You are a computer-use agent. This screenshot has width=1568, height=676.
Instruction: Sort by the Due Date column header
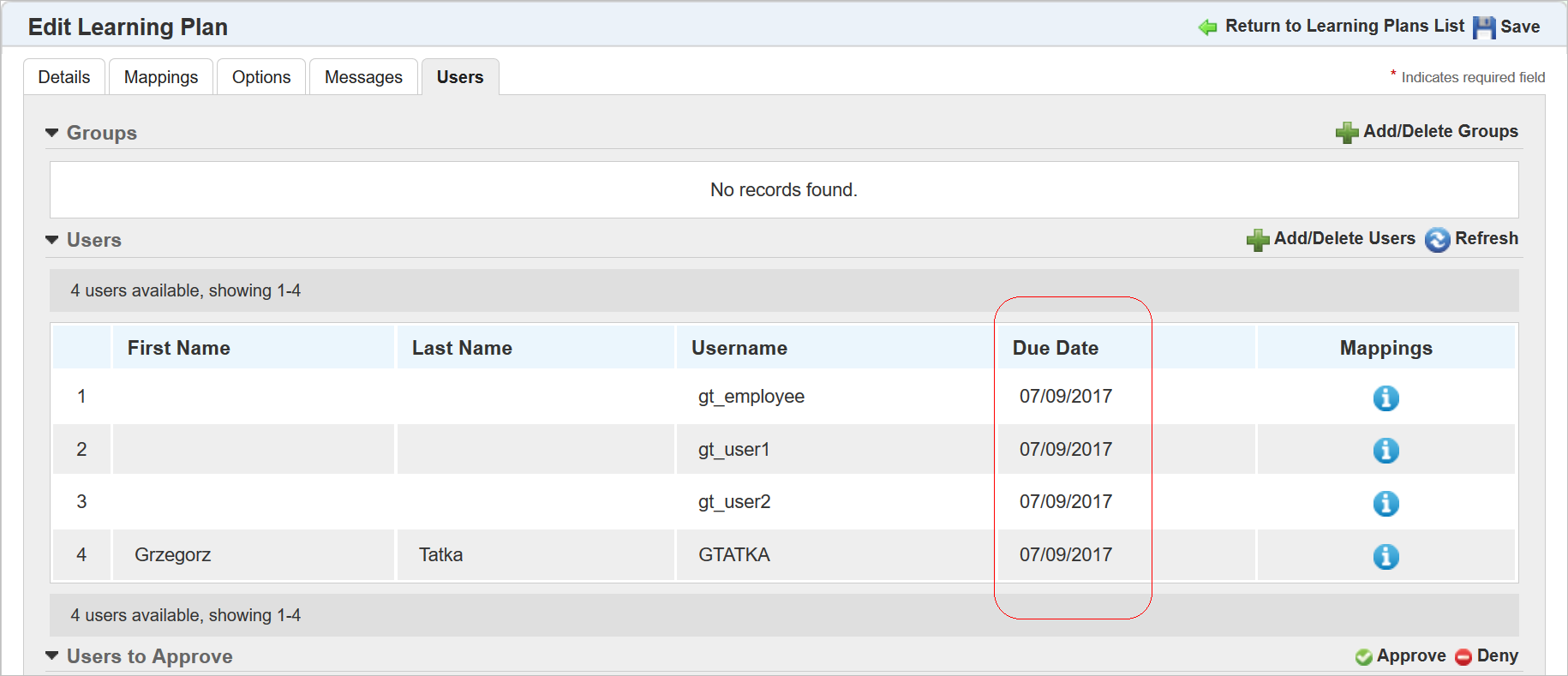click(x=1055, y=348)
